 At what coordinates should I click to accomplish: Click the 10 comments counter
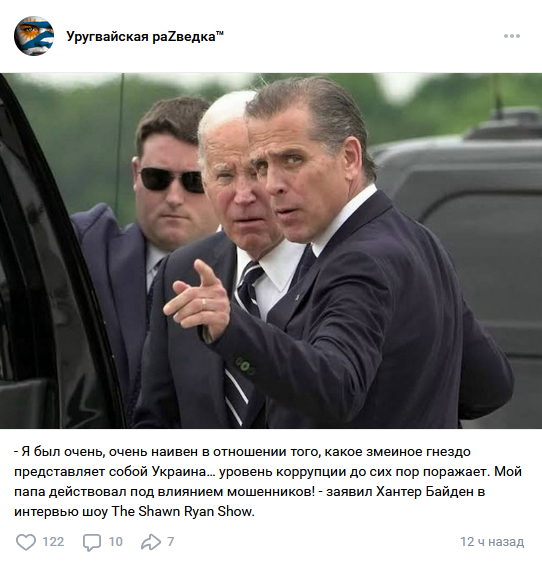coord(115,542)
